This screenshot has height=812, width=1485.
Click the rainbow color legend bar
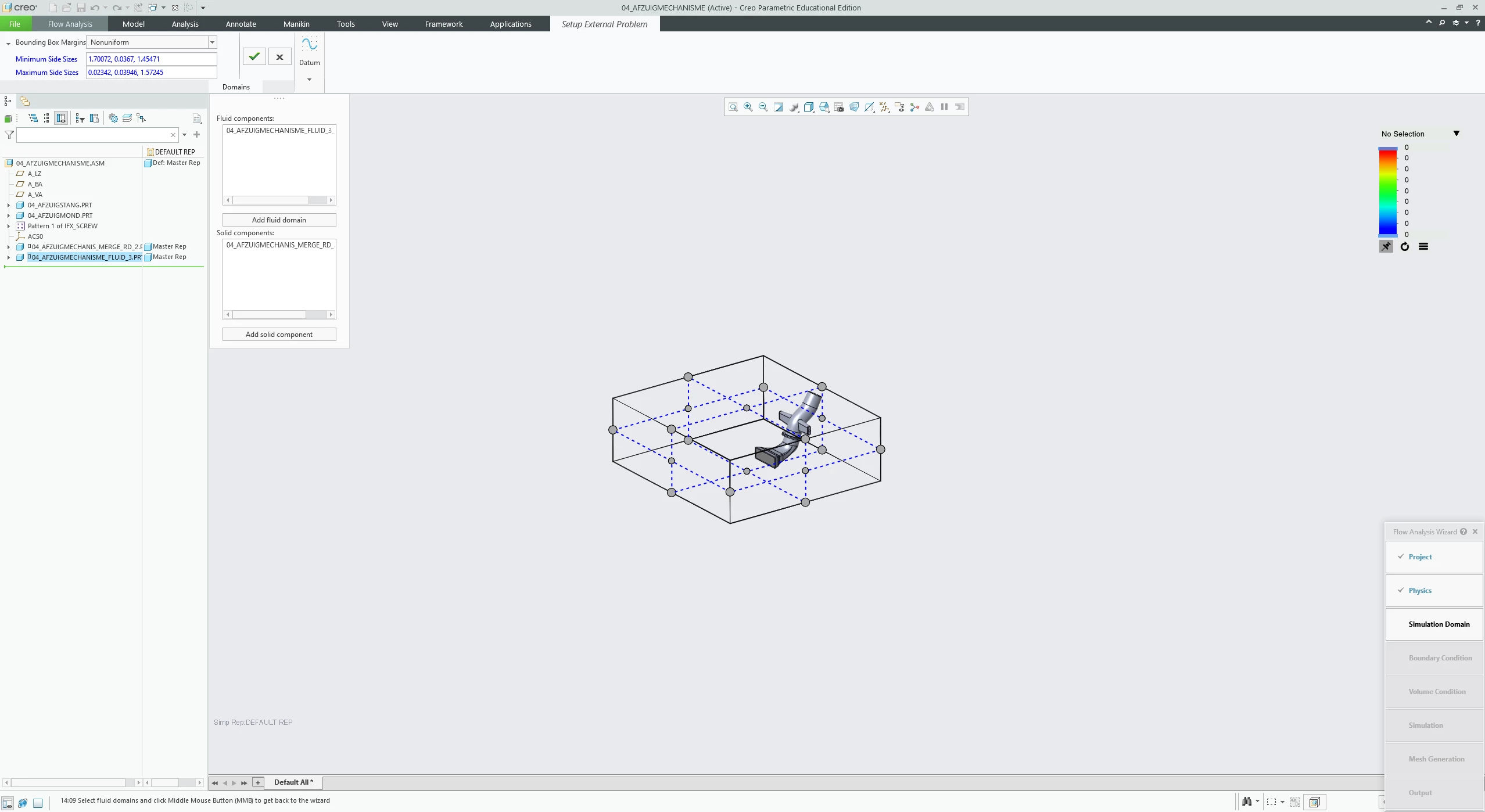(x=1387, y=192)
